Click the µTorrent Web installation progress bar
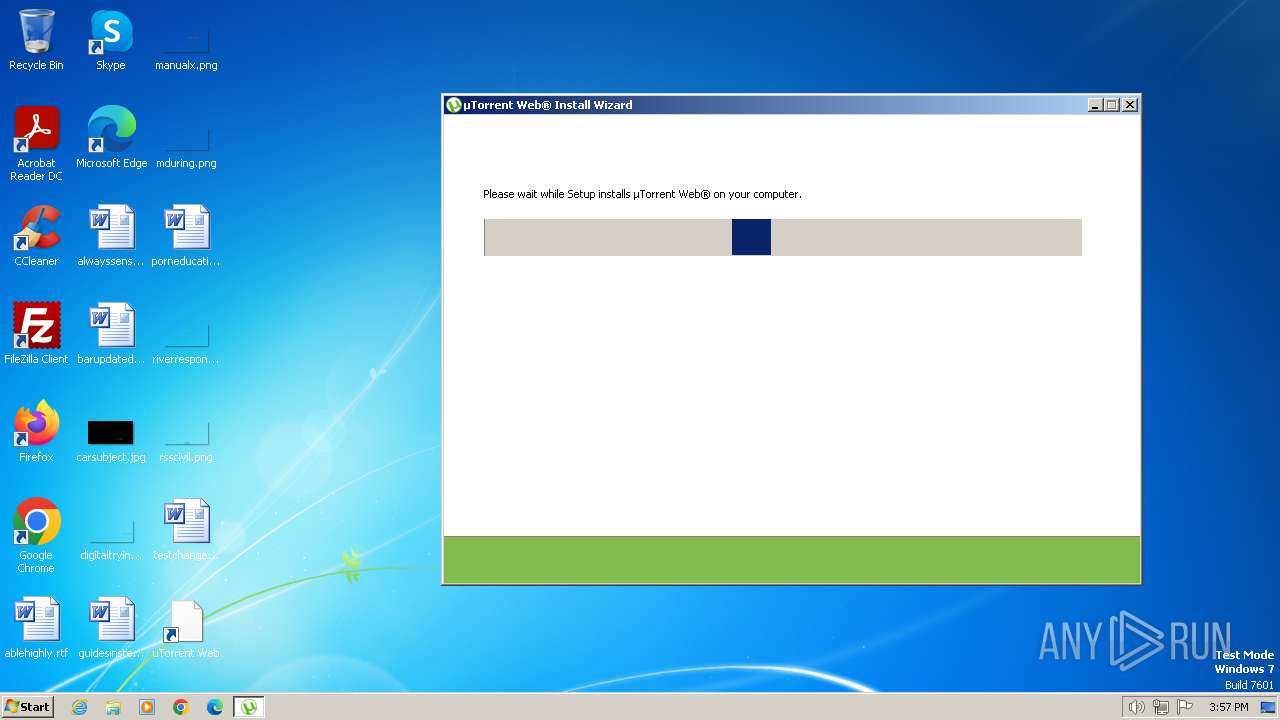The image size is (1280, 720). (x=783, y=237)
